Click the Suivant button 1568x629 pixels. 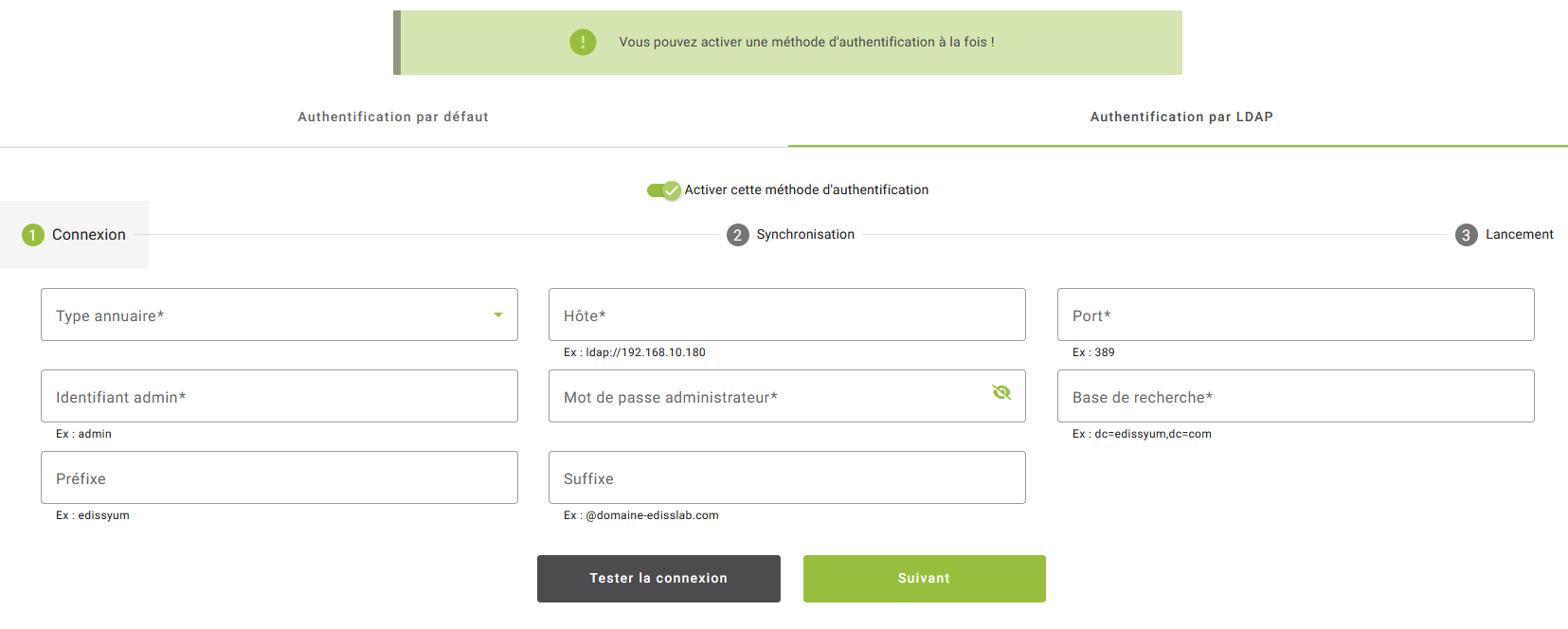click(x=924, y=579)
